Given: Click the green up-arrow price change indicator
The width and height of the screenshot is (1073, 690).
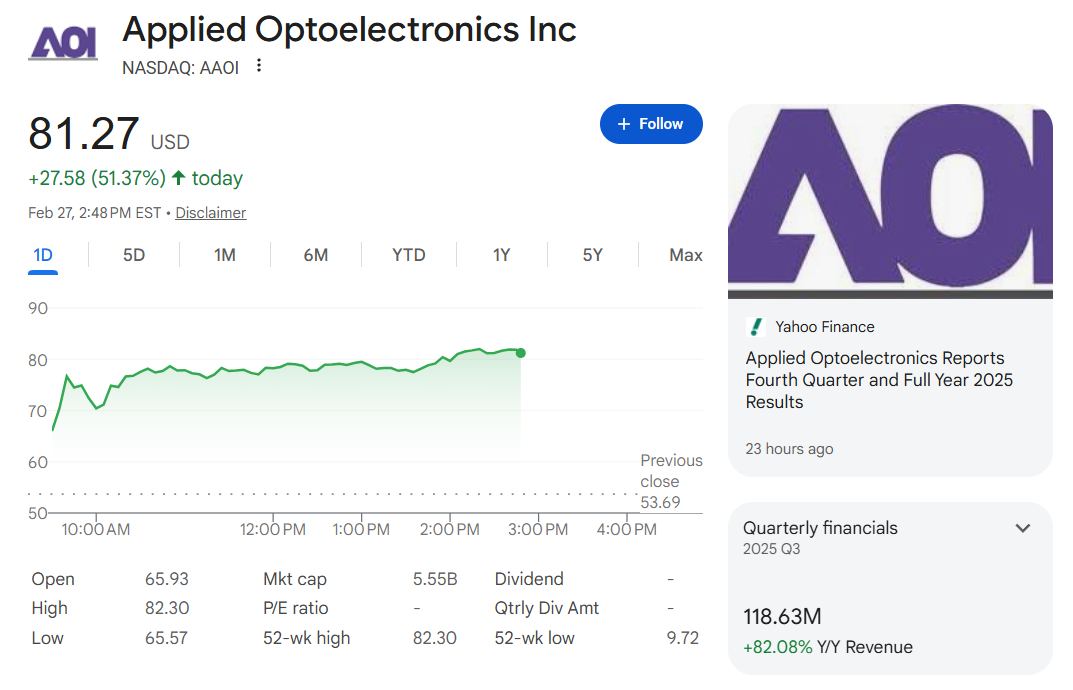Looking at the screenshot, I should point(179,178).
